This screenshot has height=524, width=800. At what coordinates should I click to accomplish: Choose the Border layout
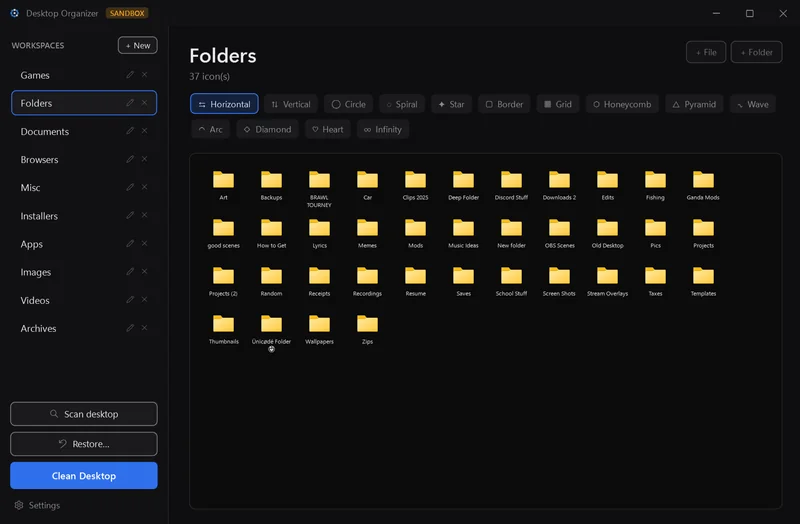coord(504,104)
